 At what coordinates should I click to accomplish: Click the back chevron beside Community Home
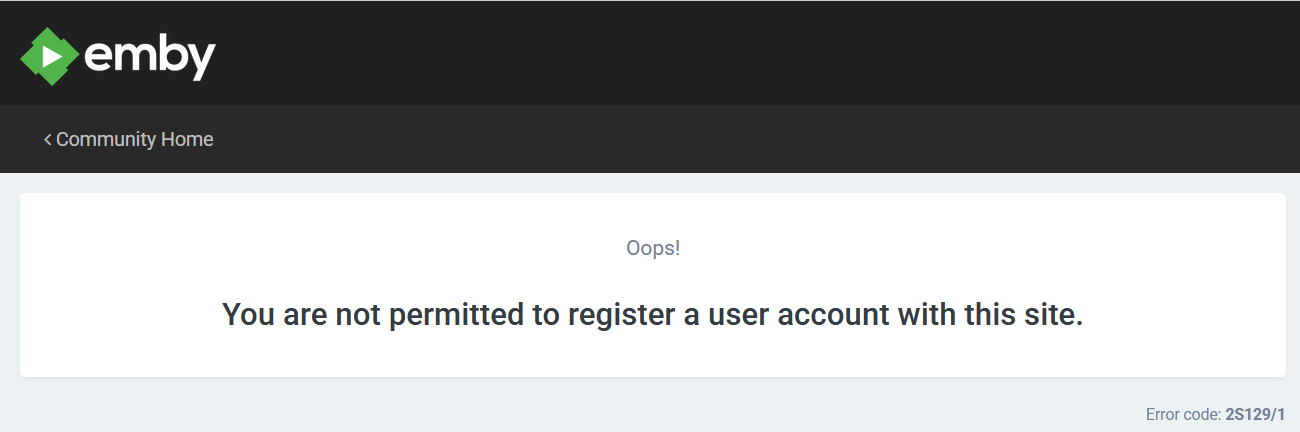point(47,139)
